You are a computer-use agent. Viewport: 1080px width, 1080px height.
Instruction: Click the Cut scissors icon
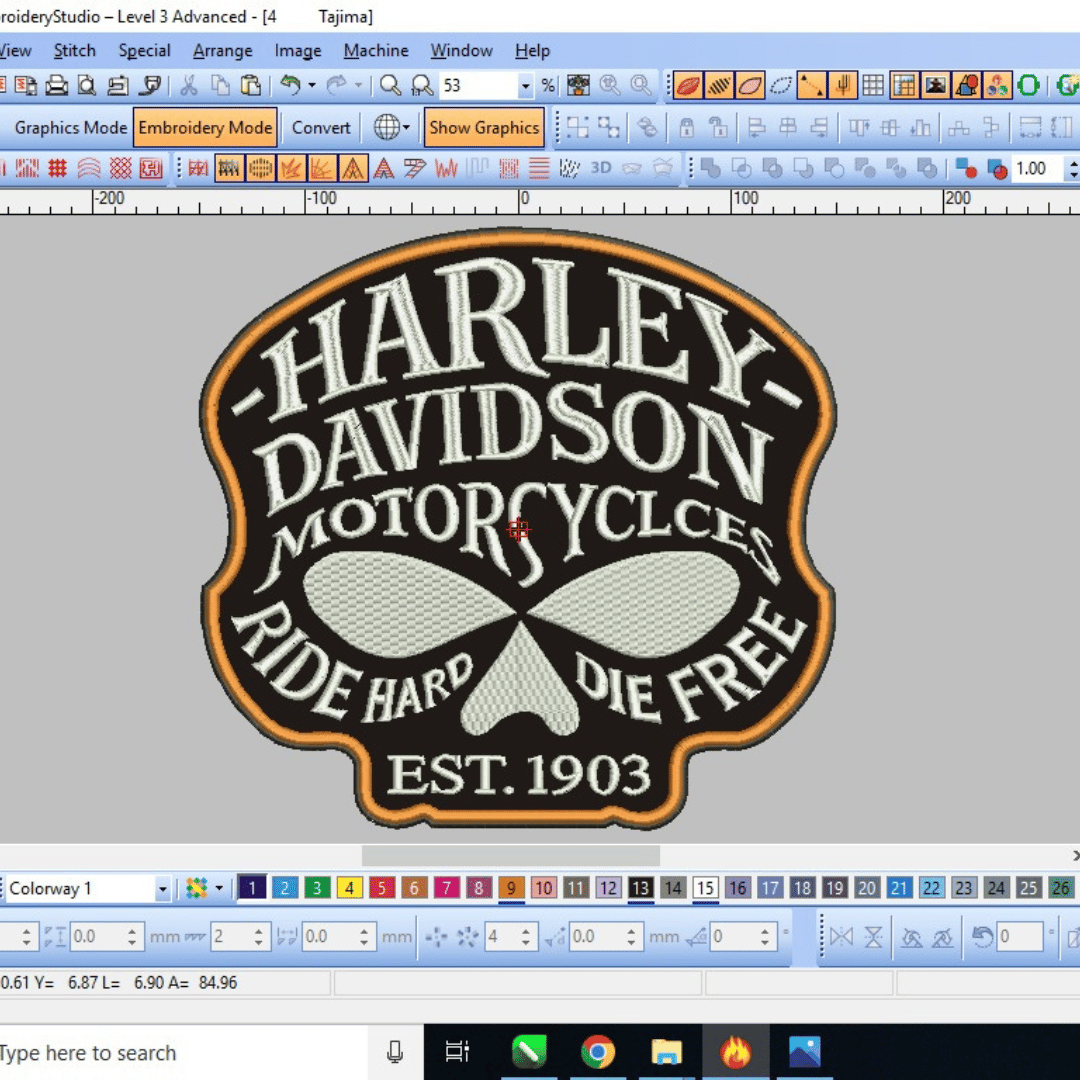pyautogui.click(x=189, y=85)
